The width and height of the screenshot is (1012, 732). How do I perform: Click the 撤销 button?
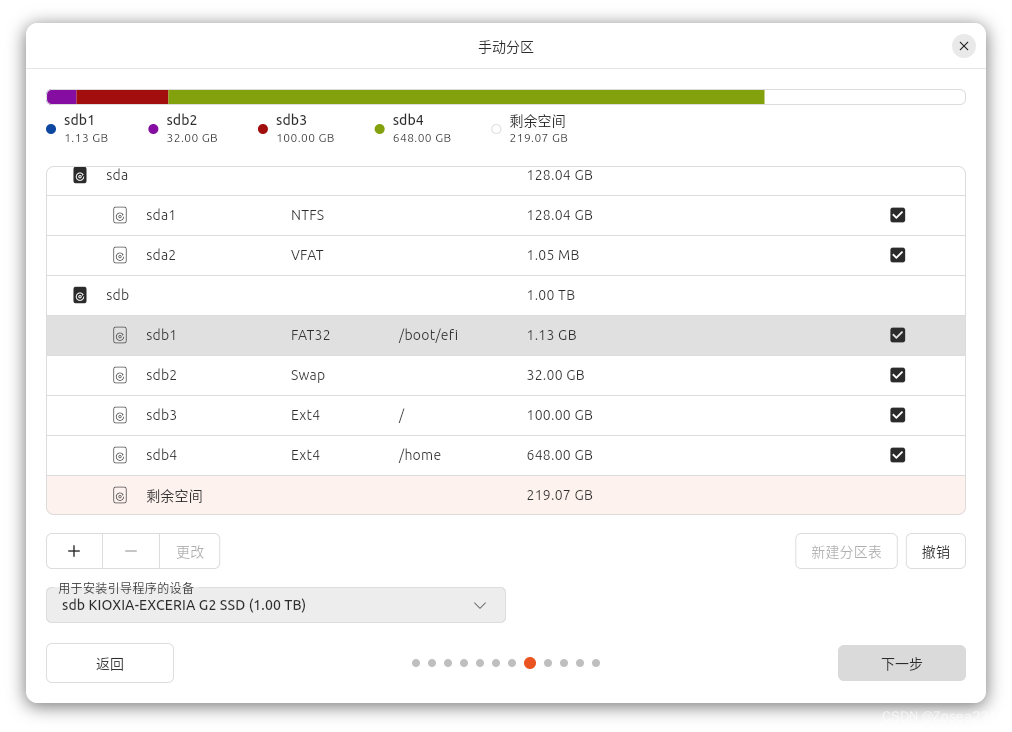pyautogui.click(x=935, y=551)
